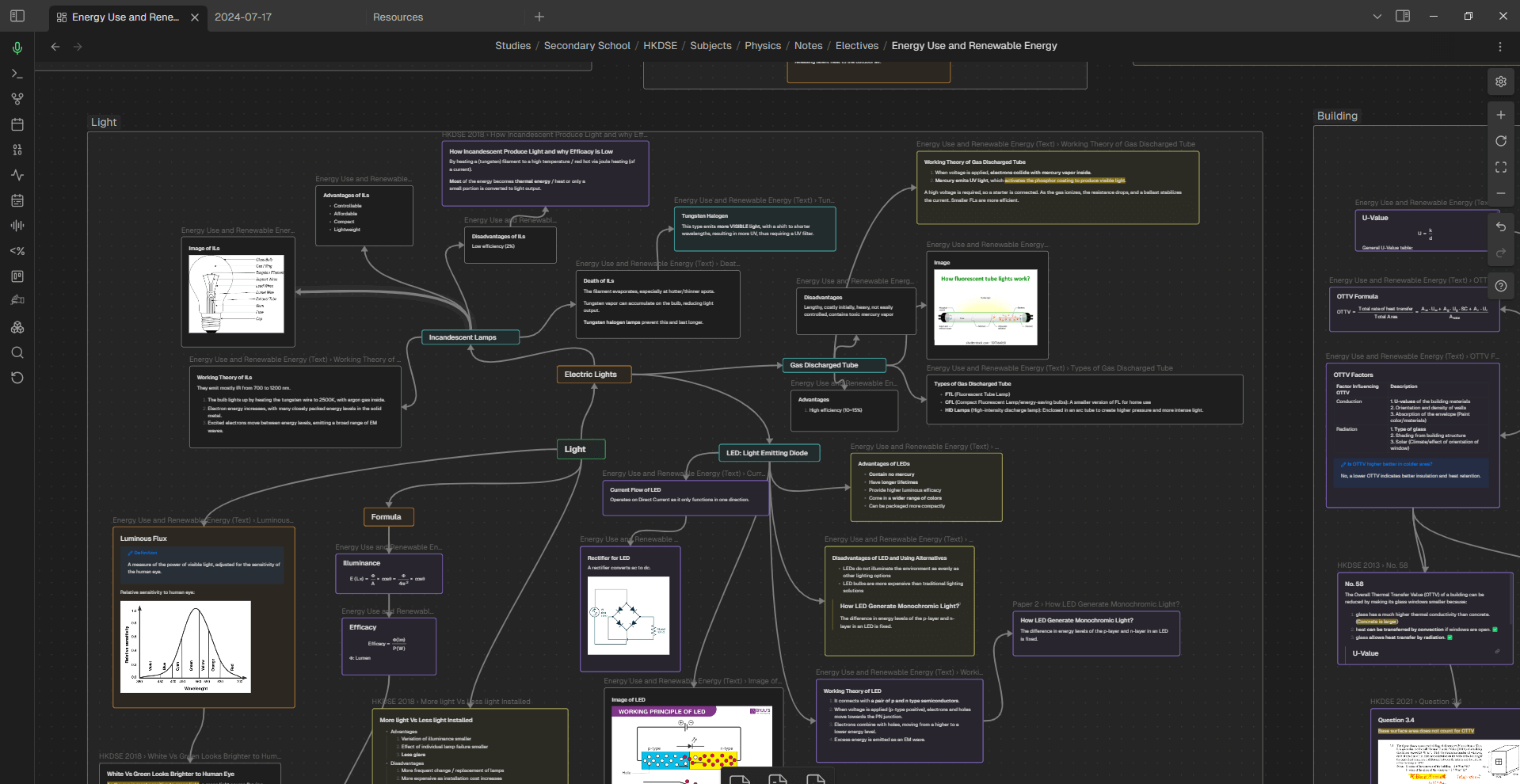Undo the last canvas change
This screenshot has width=1520, height=784.
tap(1501, 226)
